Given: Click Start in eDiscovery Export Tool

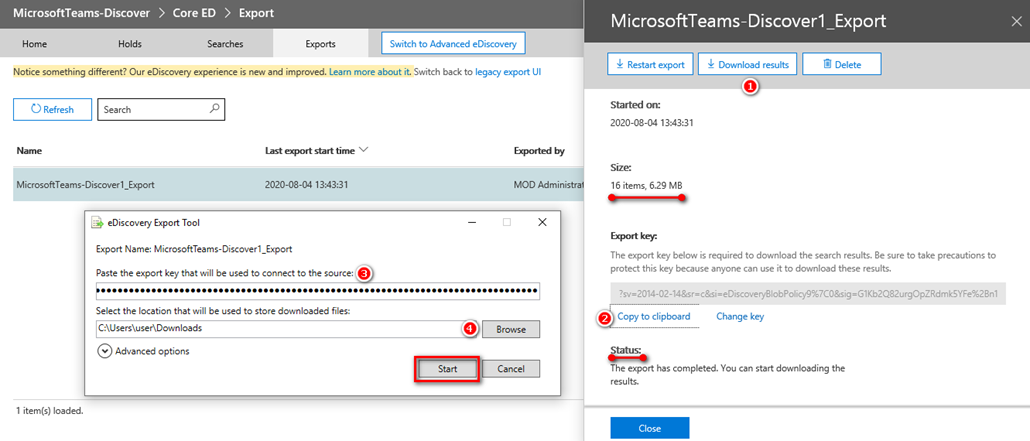Looking at the screenshot, I should (x=447, y=369).
